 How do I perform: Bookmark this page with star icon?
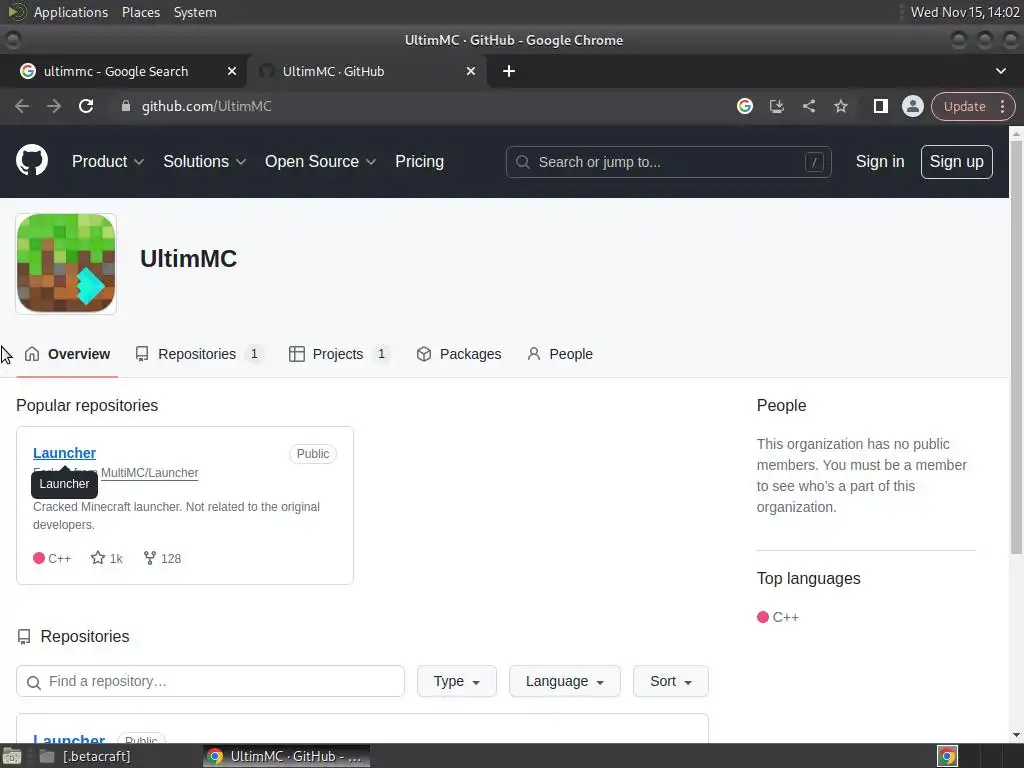click(840, 106)
